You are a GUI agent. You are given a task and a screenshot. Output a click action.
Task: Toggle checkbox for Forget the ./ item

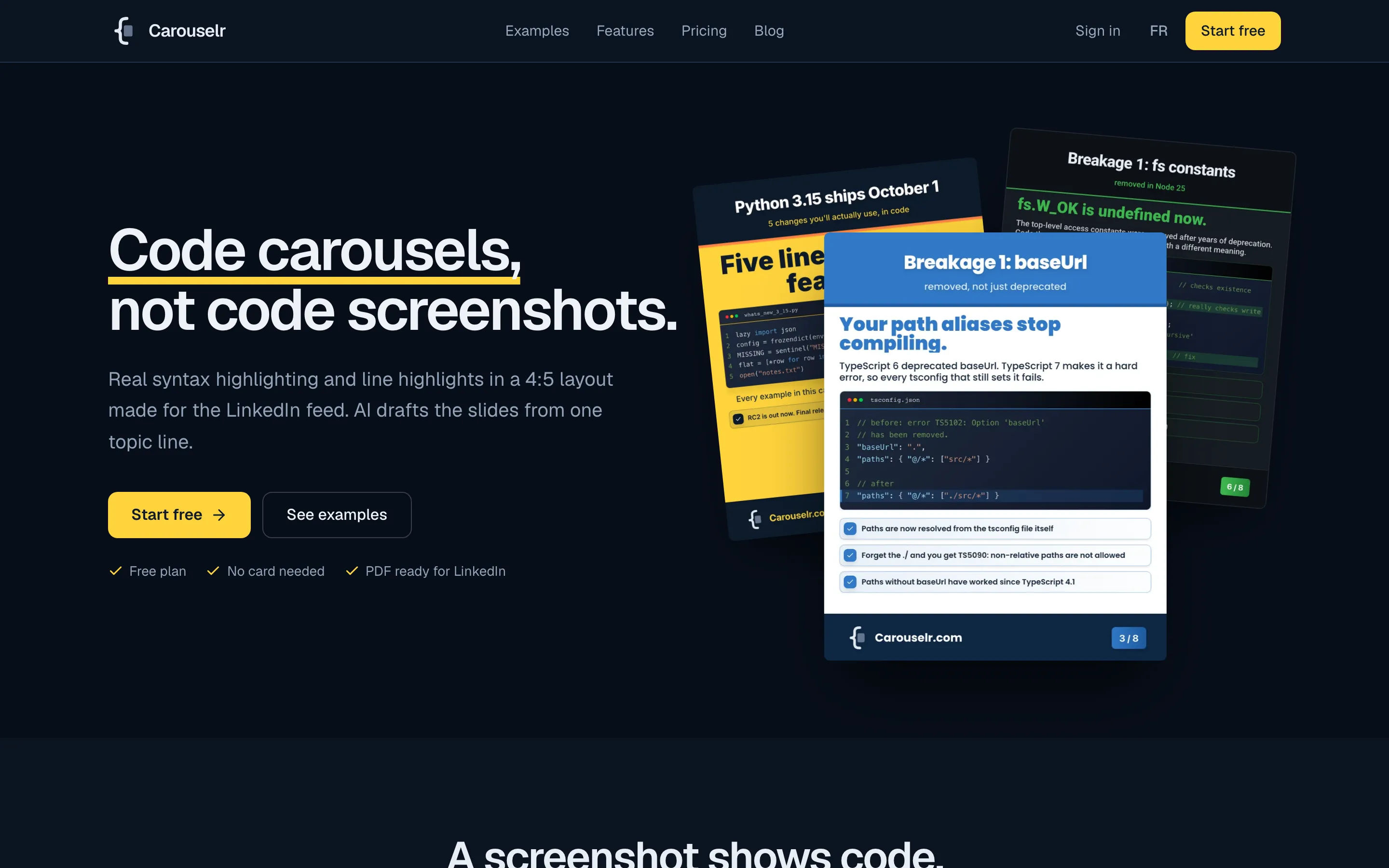(850, 555)
